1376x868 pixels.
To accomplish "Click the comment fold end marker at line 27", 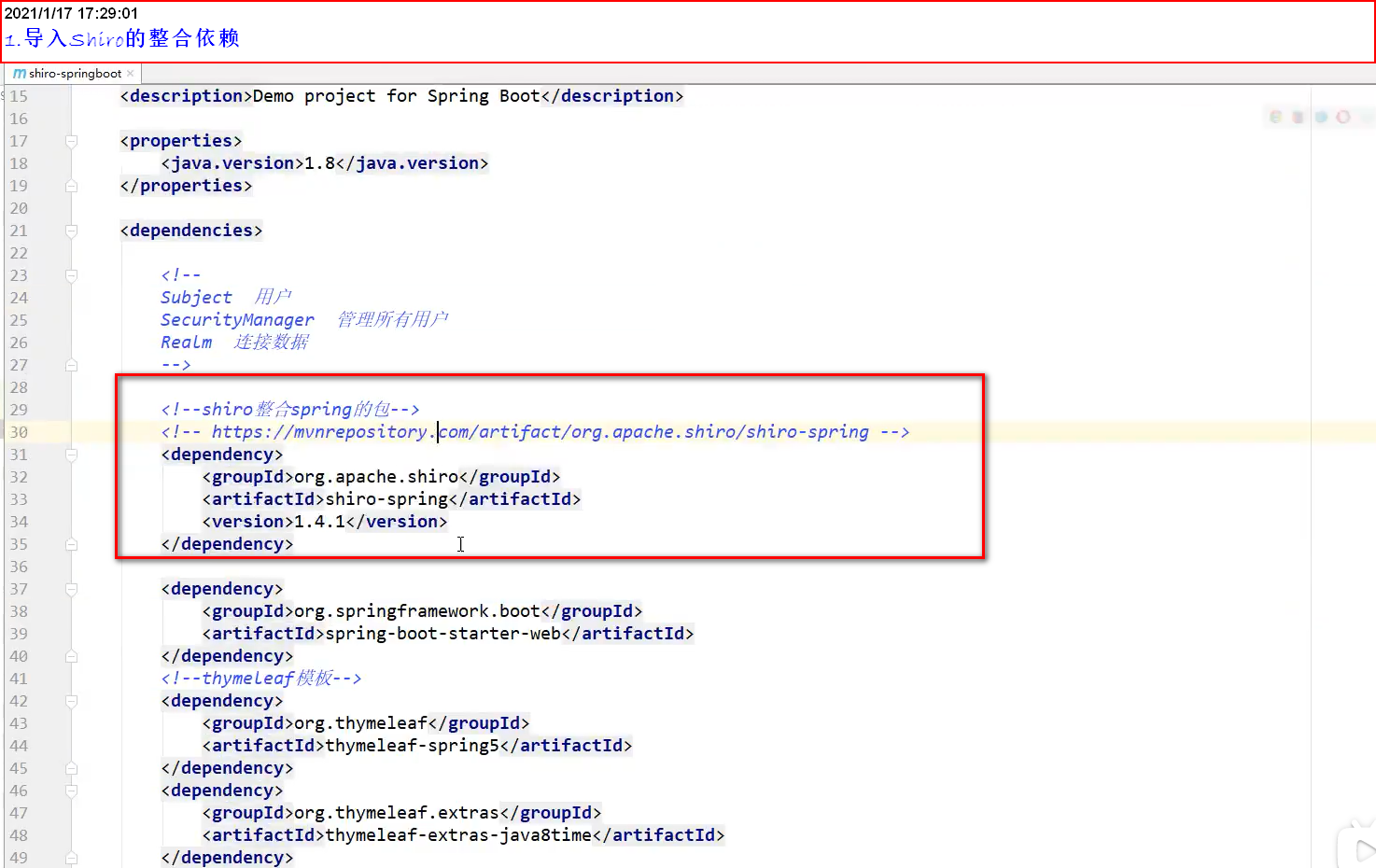I will [x=71, y=365].
